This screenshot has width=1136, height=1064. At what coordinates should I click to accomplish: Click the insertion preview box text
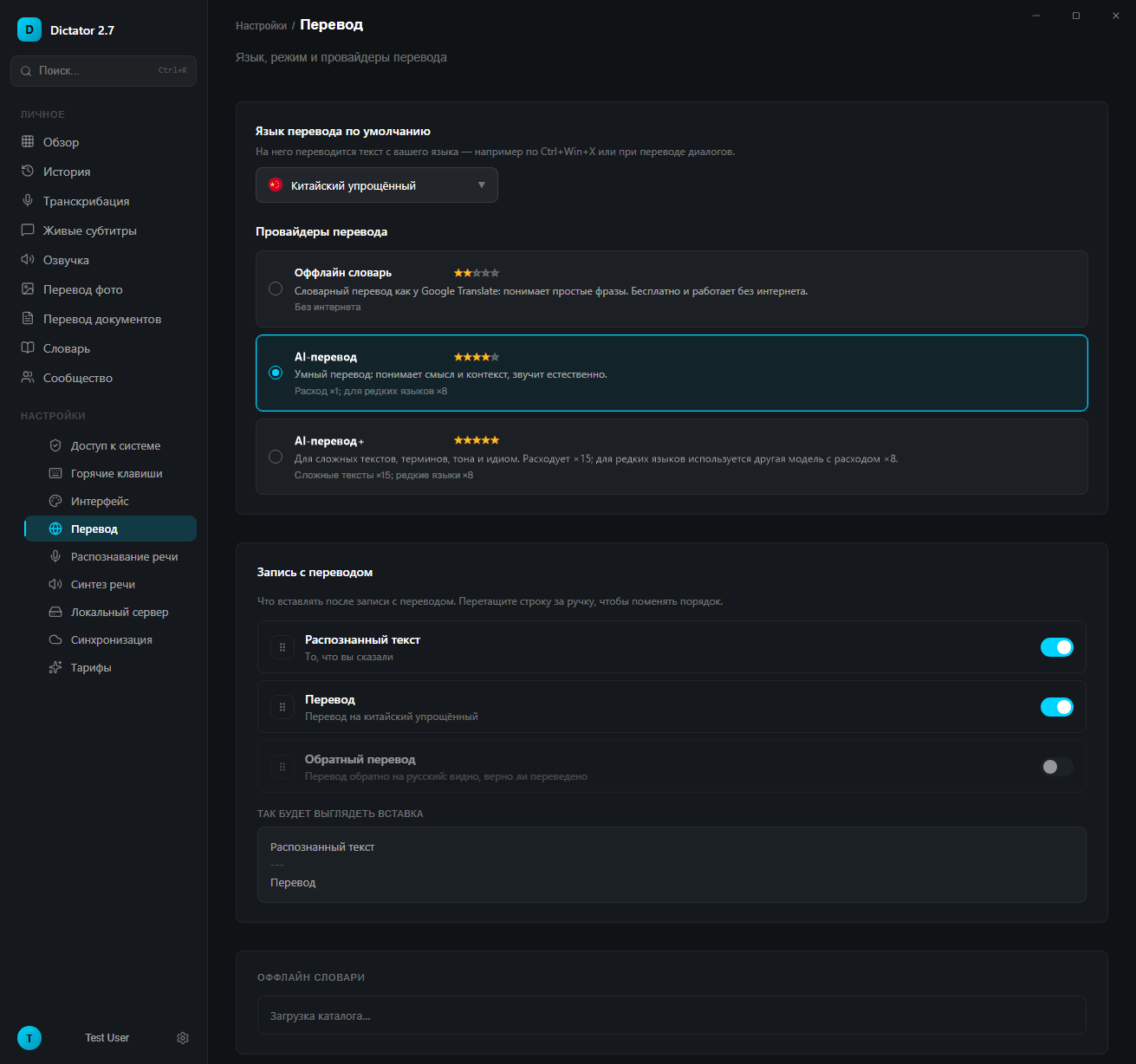[672, 865]
